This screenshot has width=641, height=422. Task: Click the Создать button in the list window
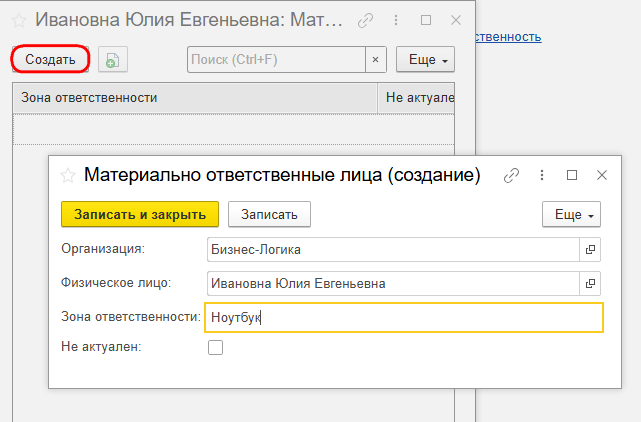click(50, 59)
